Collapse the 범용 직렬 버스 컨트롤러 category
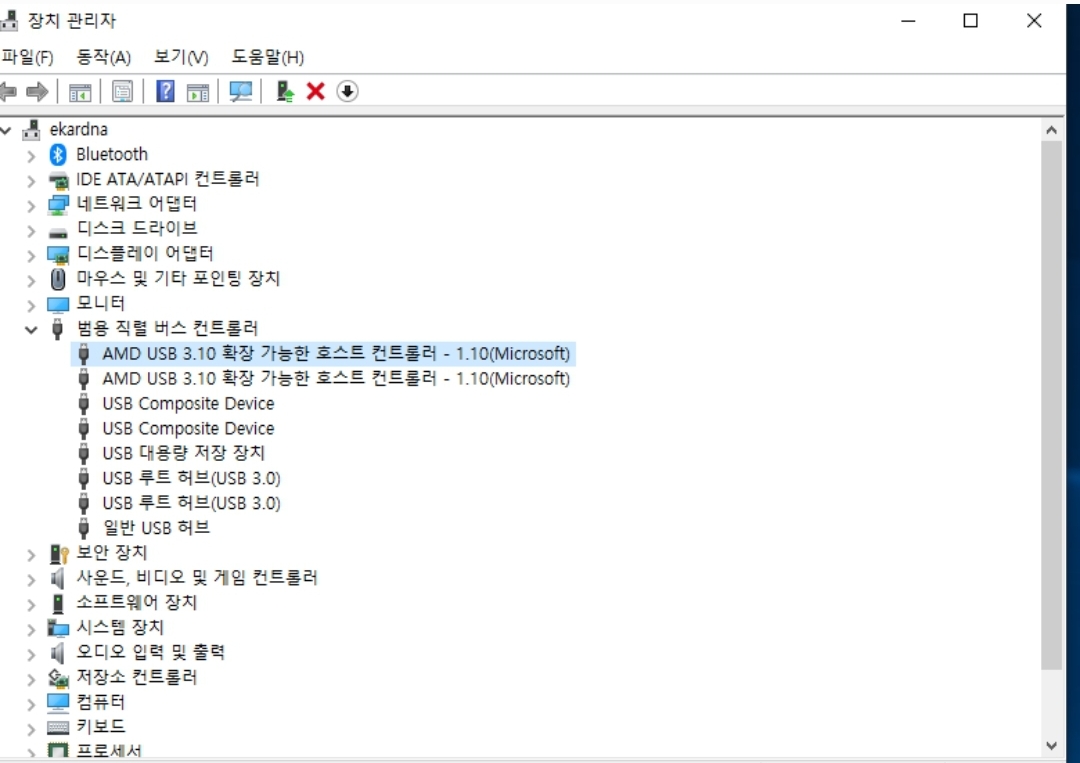 pos(31,329)
